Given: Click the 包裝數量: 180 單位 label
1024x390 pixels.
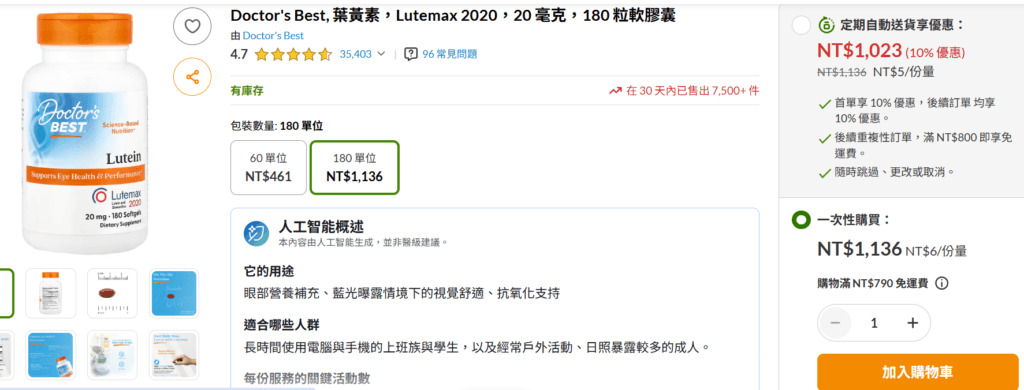Looking at the screenshot, I should pos(277,125).
